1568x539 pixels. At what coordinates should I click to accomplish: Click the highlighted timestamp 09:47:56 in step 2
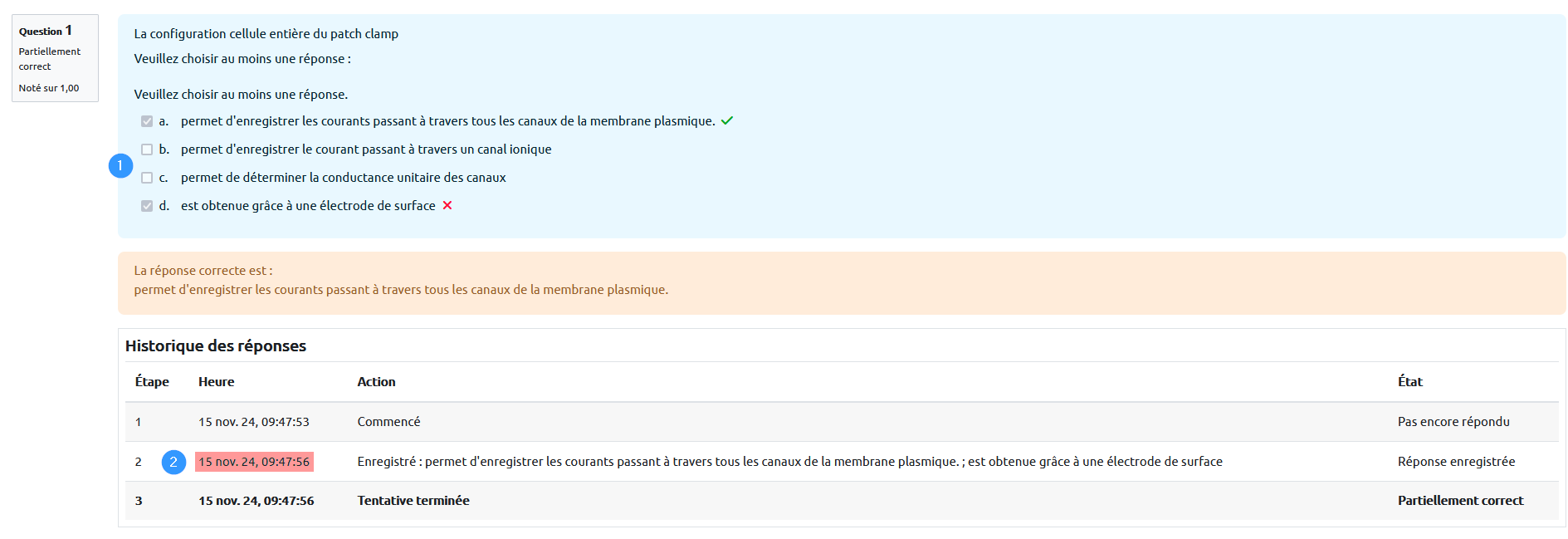point(254,462)
